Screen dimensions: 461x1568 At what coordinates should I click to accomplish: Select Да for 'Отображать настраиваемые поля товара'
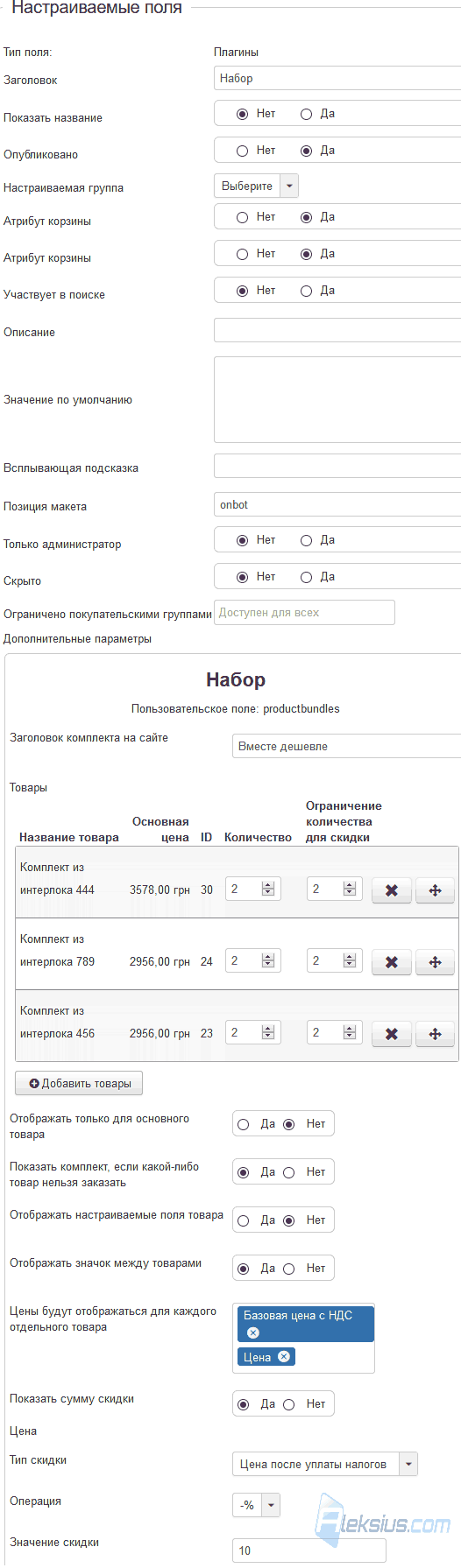click(244, 1220)
